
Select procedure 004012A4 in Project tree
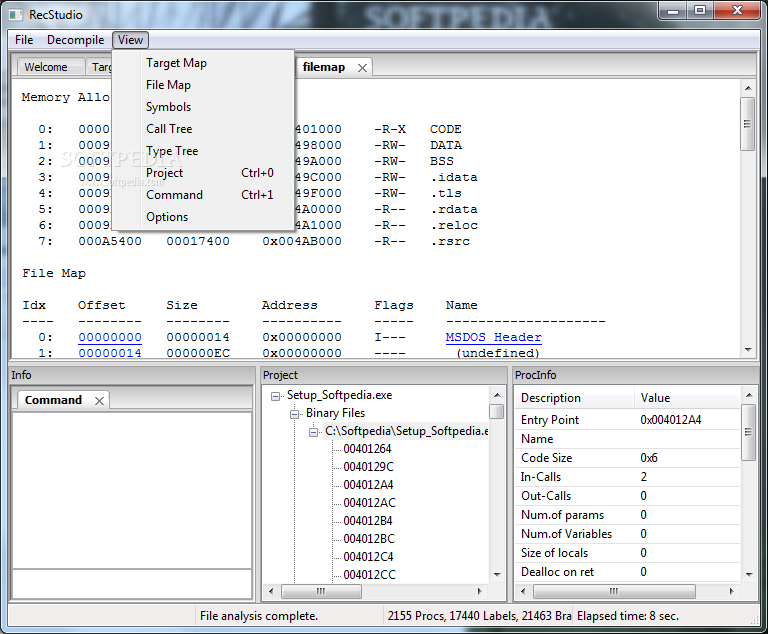pyautogui.click(x=368, y=485)
